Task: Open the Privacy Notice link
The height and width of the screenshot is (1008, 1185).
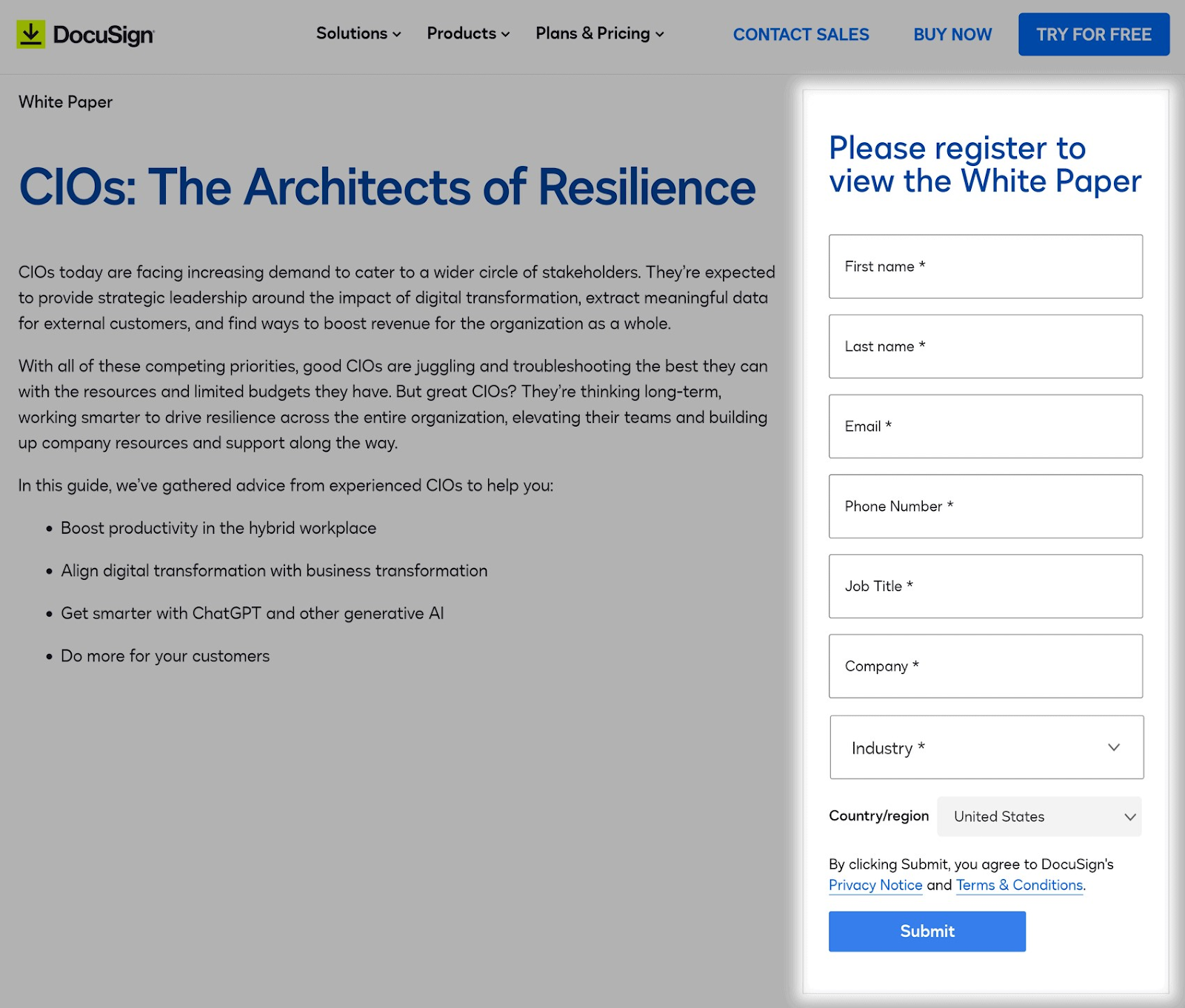Action: click(875, 885)
